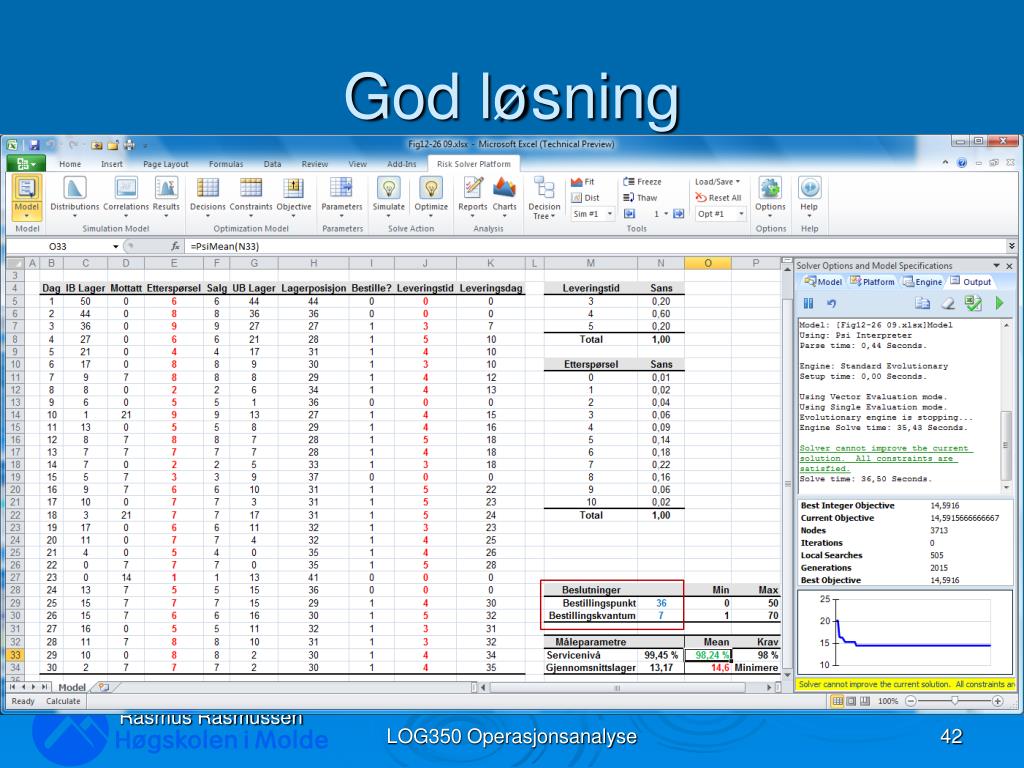1024x768 pixels.
Task: Click the Save icon in quick access toolbar
Action: click(x=35, y=145)
